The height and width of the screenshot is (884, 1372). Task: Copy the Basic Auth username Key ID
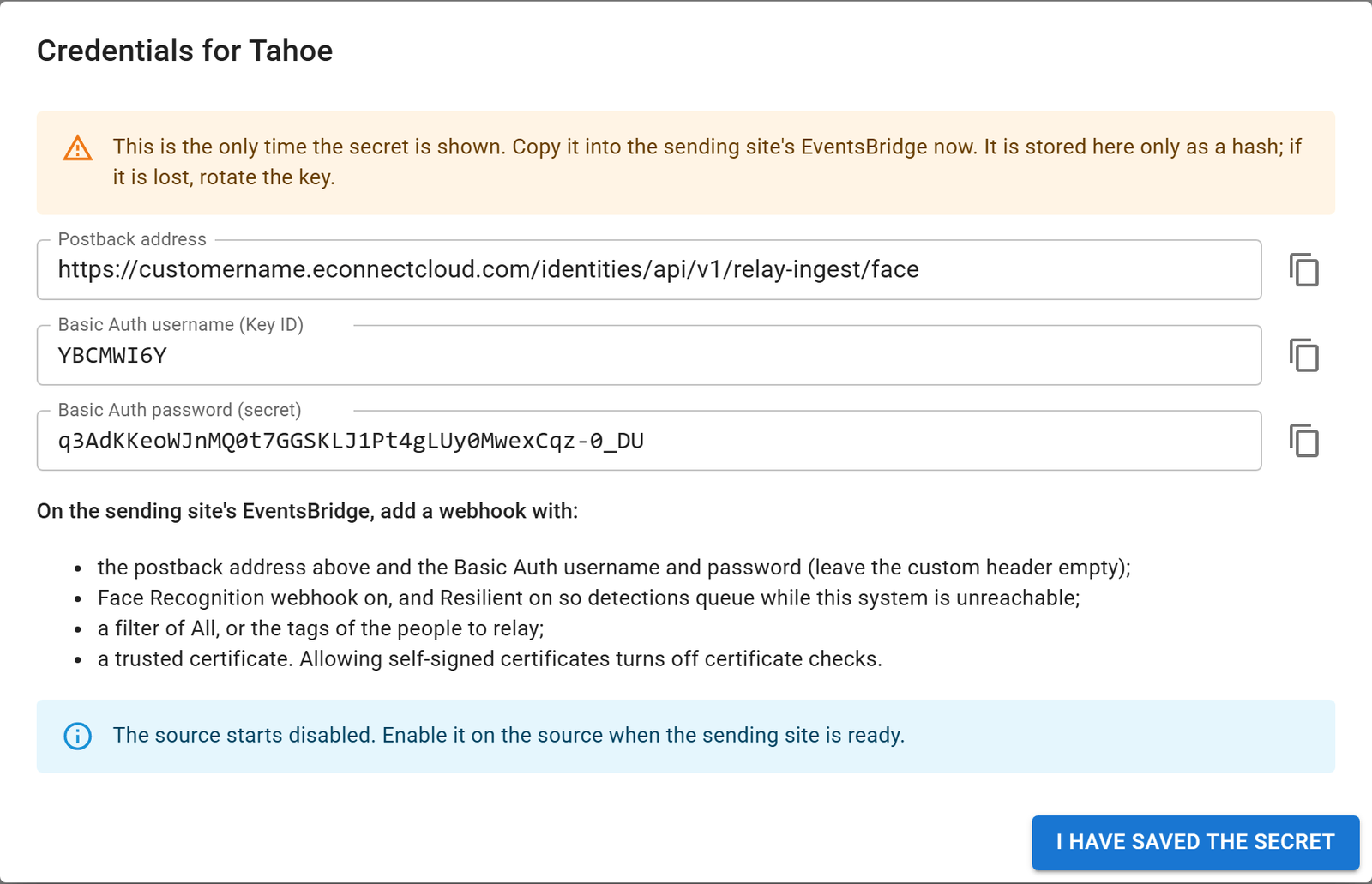tap(1304, 355)
